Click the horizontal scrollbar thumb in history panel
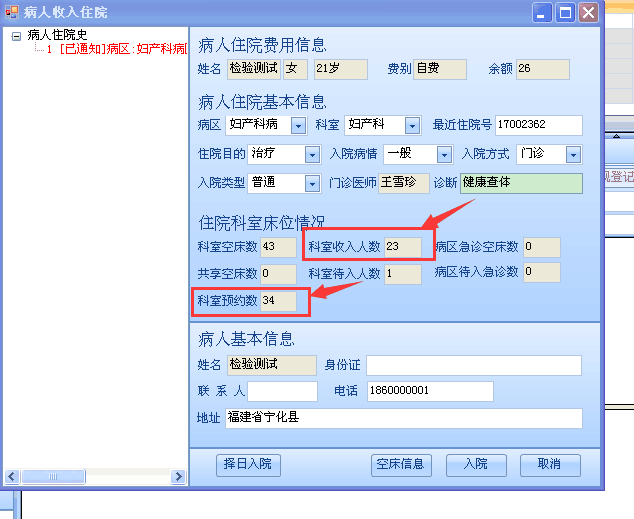This screenshot has height=519, width=634. click(x=53, y=477)
